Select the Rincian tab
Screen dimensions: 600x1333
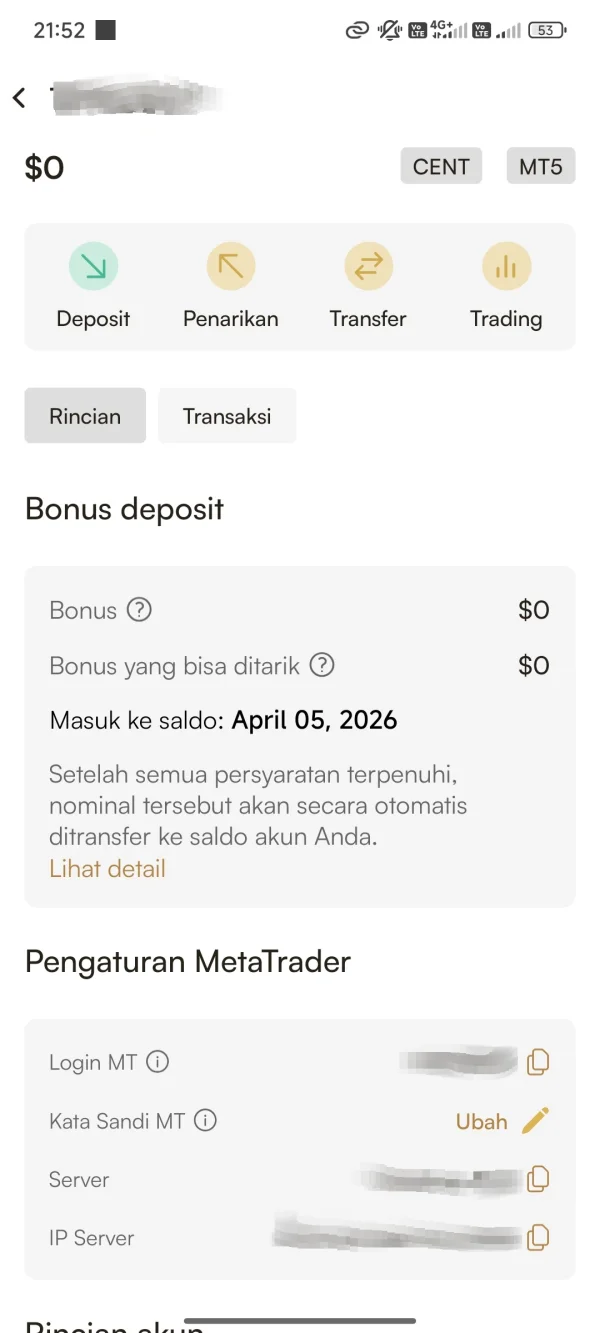85,416
